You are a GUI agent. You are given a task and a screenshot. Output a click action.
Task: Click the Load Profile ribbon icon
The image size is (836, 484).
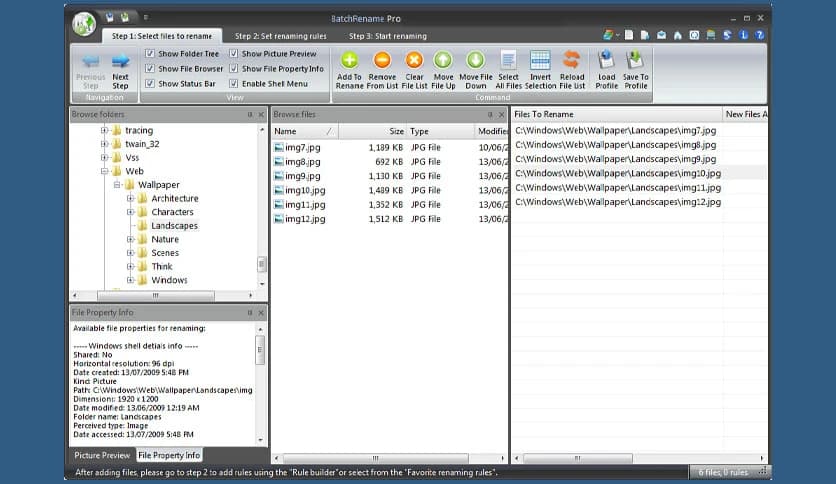pyautogui.click(x=606, y=60)
